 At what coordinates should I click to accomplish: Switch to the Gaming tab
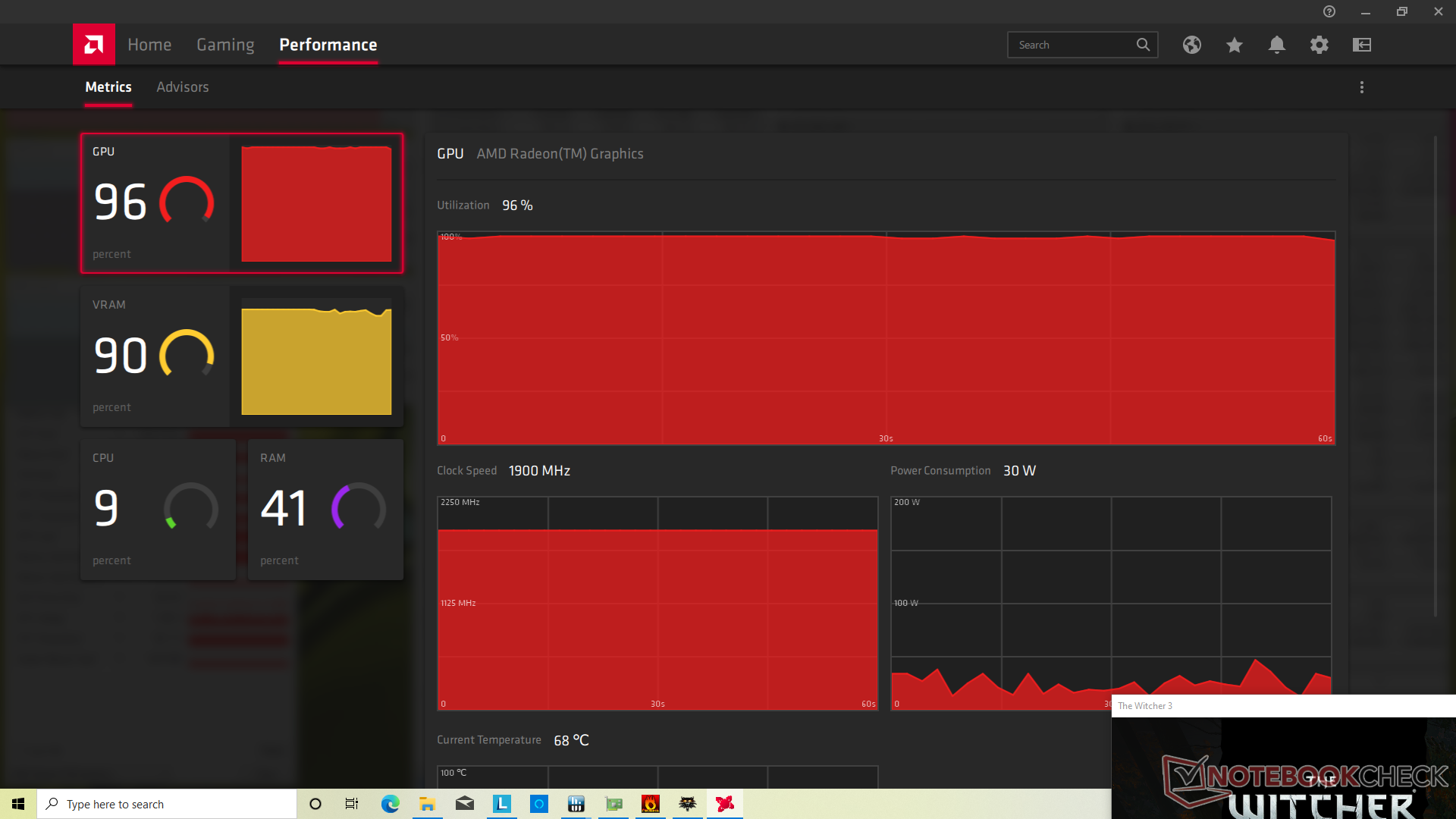(225, 45)
